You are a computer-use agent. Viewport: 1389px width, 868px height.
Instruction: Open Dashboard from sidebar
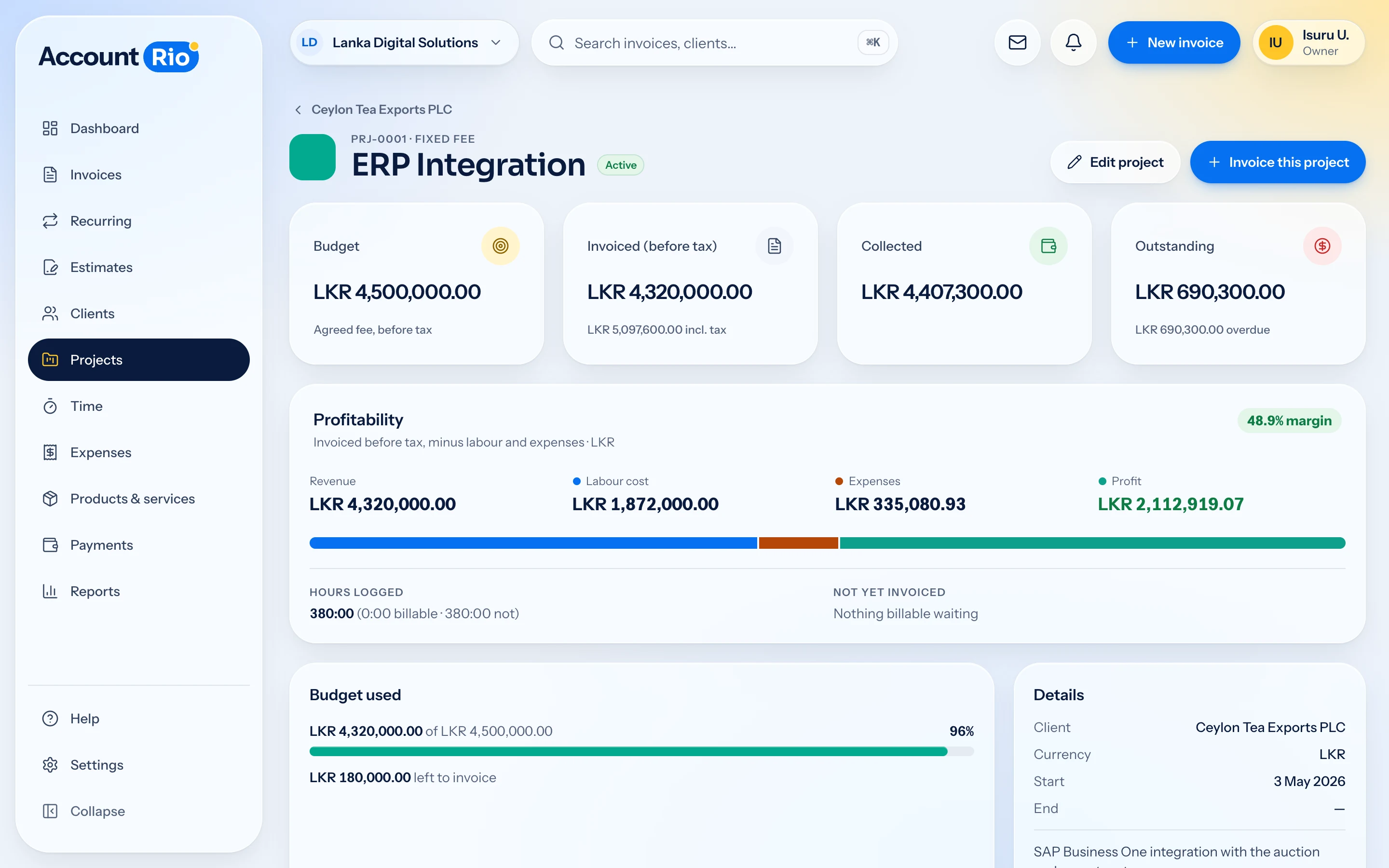tap(139, 128)
